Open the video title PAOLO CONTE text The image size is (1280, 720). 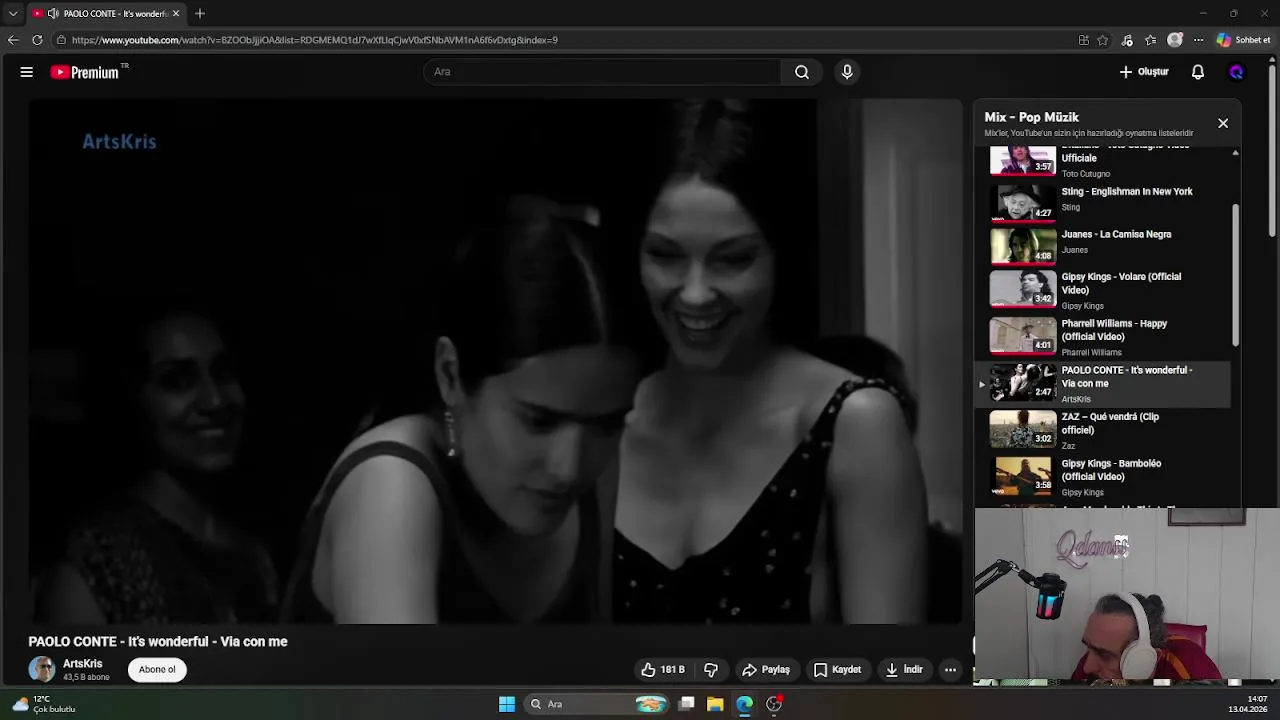click(158, 642)
